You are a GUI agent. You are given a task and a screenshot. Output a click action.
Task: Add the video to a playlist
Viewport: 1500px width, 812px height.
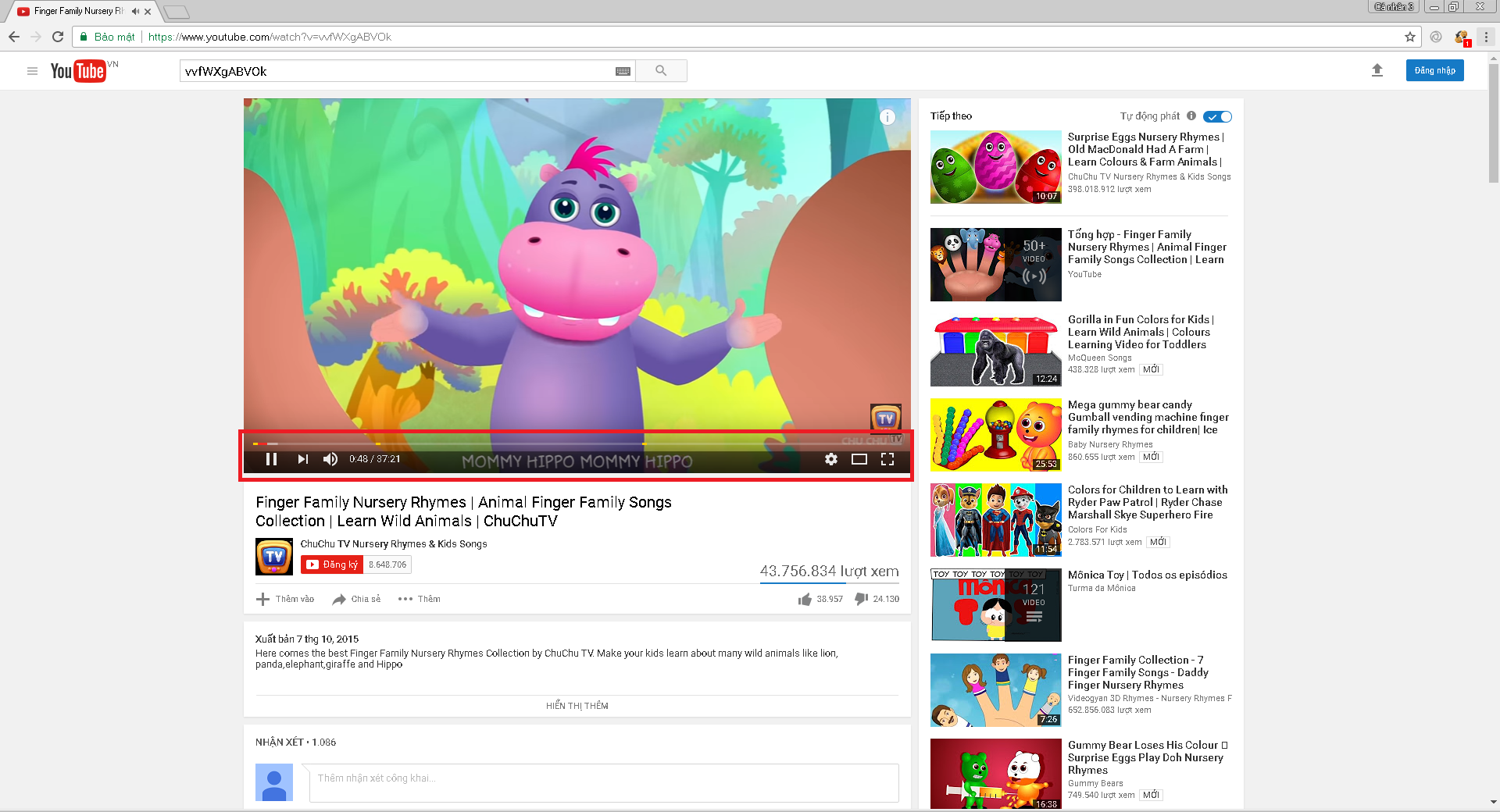(x=285, y=599)
